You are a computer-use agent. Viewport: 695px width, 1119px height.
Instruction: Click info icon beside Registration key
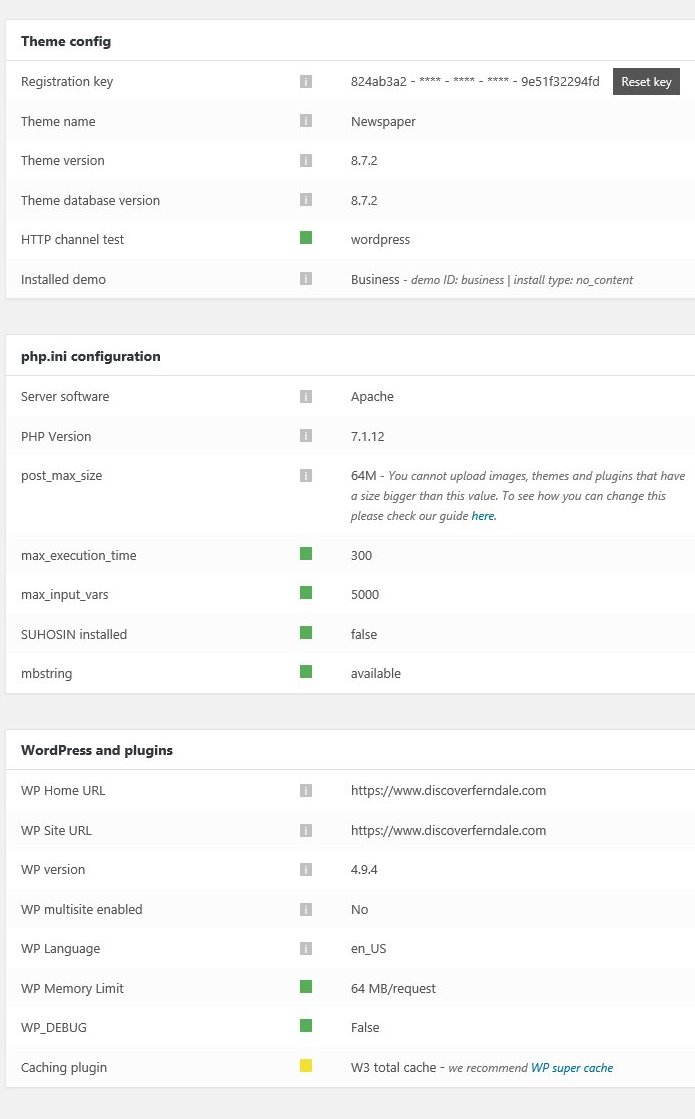point(306,82)
